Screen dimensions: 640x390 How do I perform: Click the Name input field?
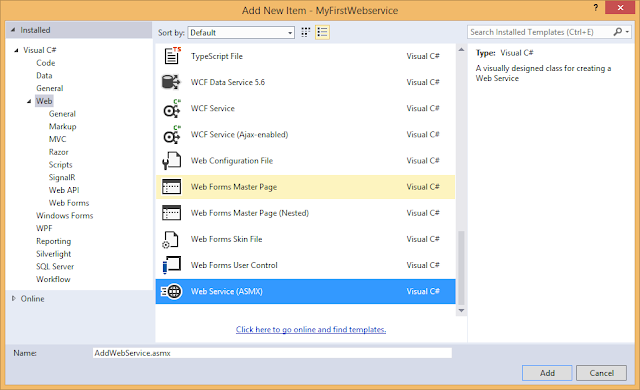click(272, 353)
